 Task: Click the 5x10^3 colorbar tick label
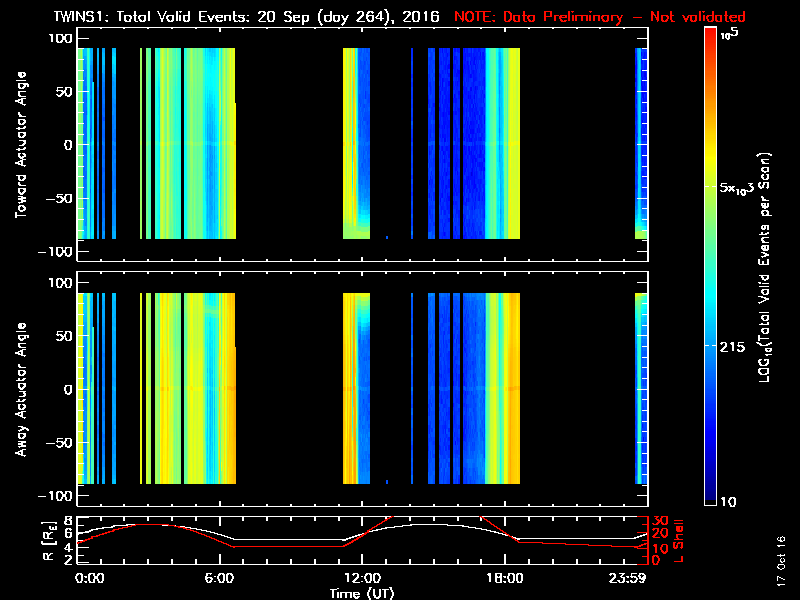739,189
